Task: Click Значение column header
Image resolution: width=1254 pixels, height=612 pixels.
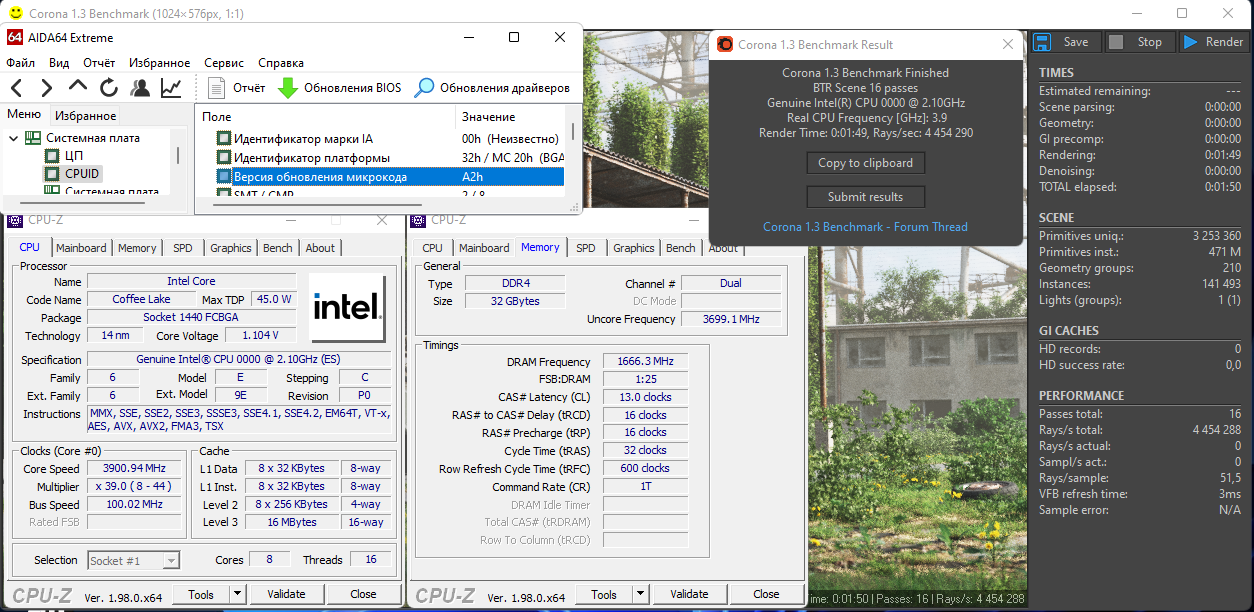Action: click(510, 117)
